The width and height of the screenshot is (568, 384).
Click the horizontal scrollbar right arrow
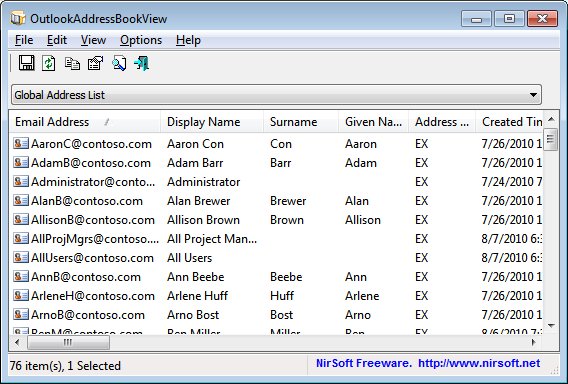click(x=534, y=342)
